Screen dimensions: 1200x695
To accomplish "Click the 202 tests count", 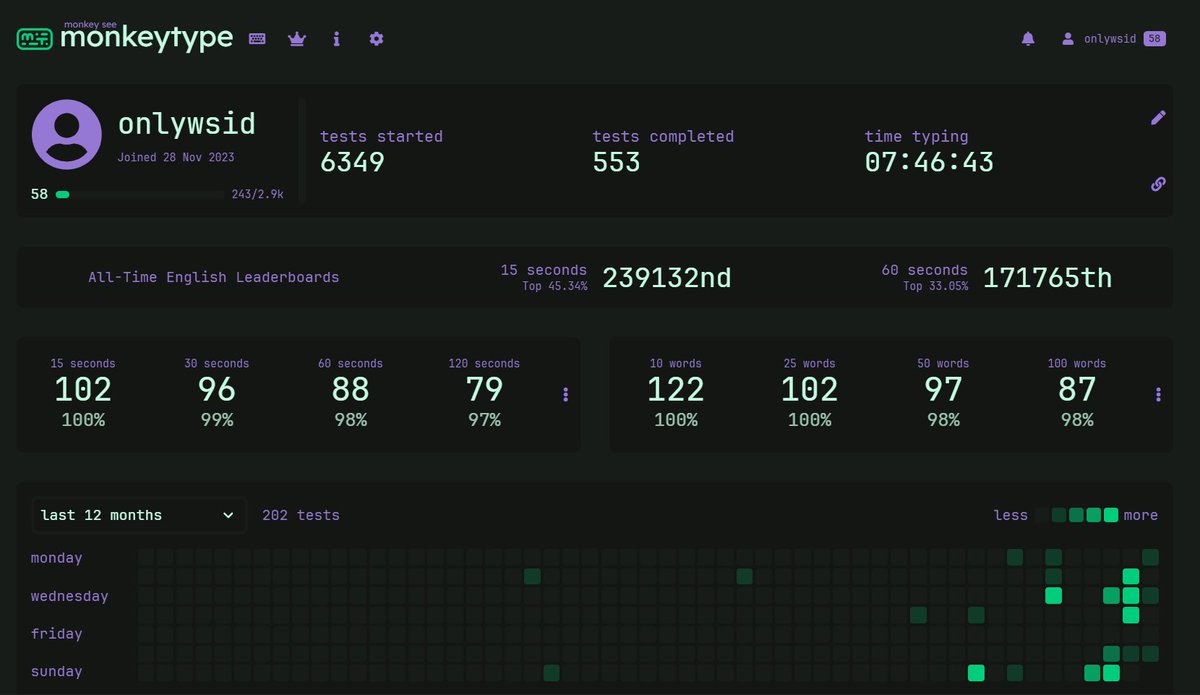I will tap(301, 515).
